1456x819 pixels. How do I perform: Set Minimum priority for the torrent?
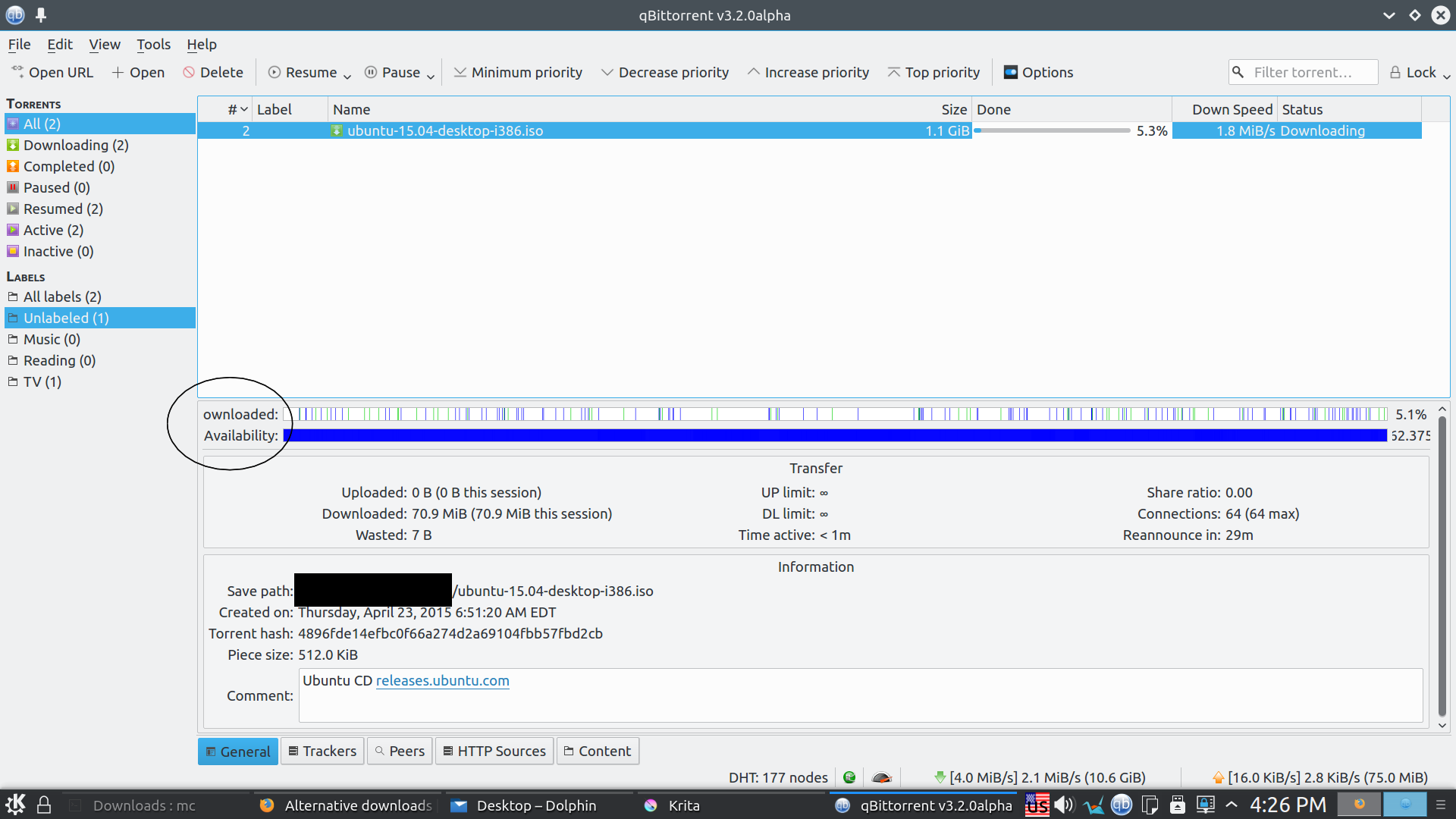click(518, 72)
